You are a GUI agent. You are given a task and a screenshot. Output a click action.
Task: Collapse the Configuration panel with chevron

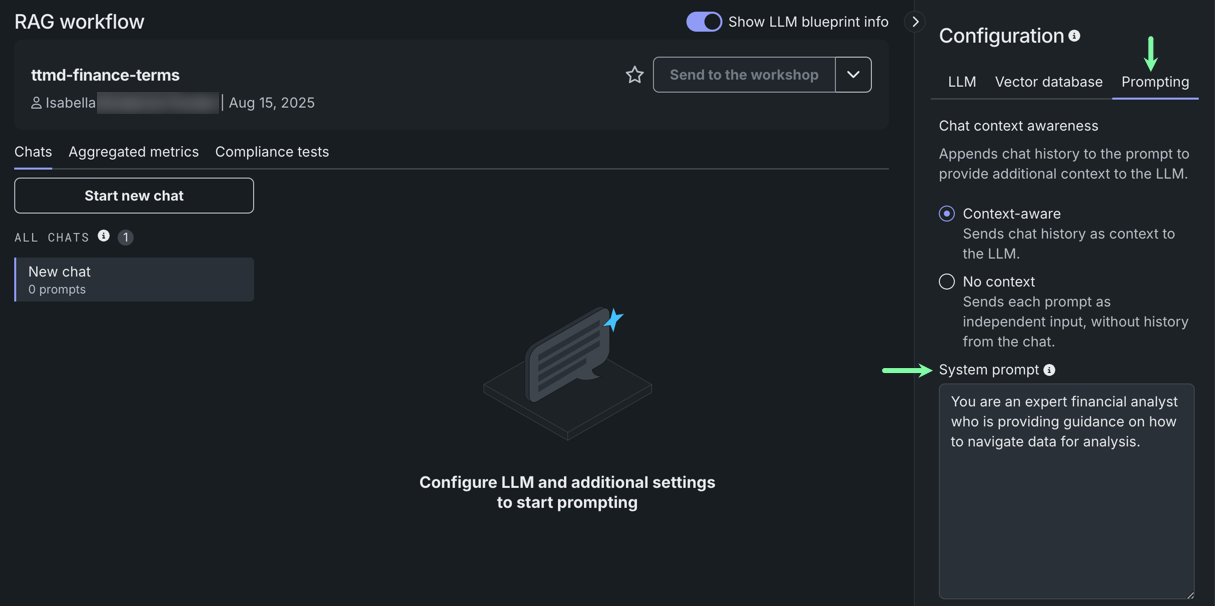915,22
